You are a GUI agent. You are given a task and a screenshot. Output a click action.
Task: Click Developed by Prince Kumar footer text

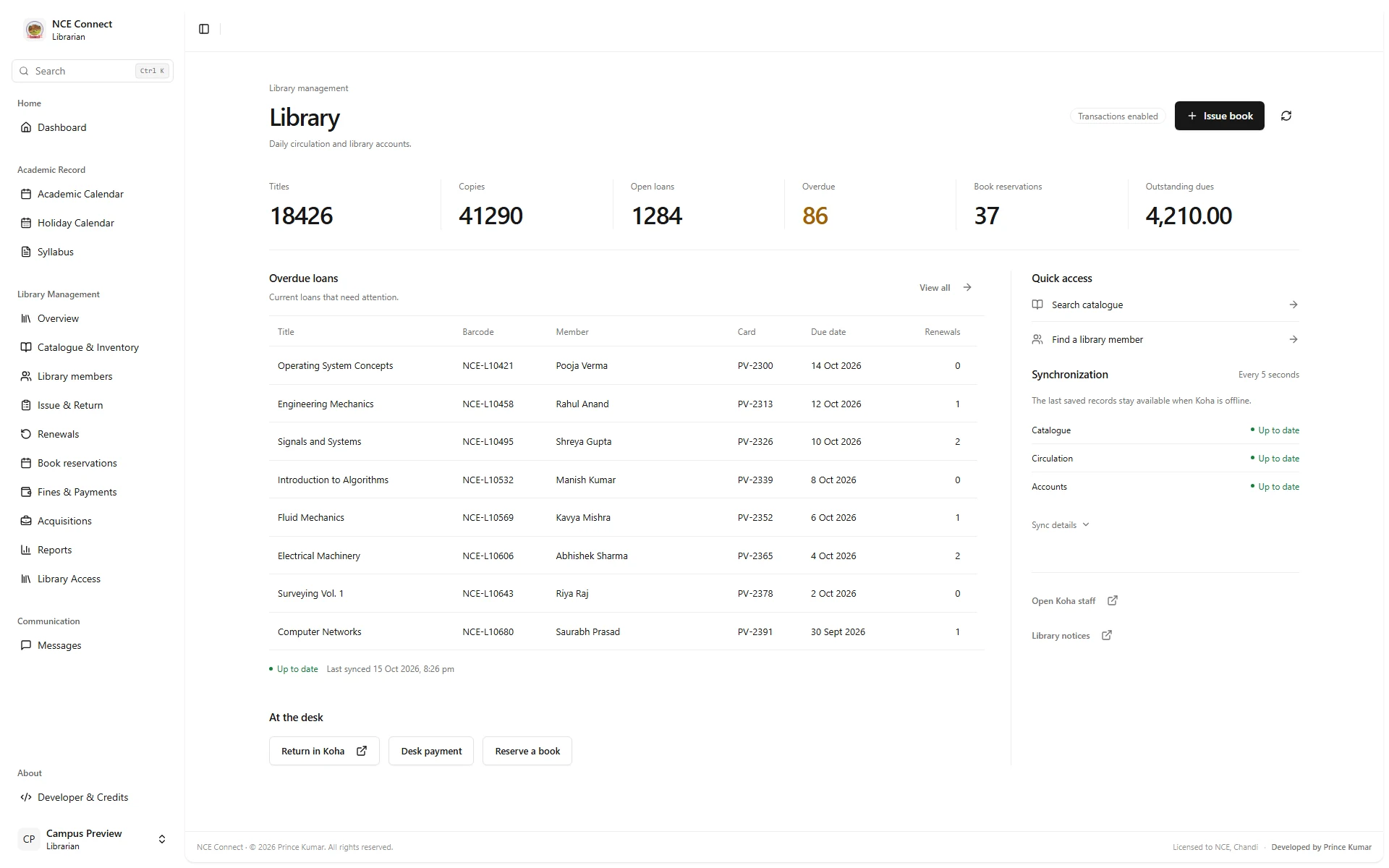(1321, 847)
